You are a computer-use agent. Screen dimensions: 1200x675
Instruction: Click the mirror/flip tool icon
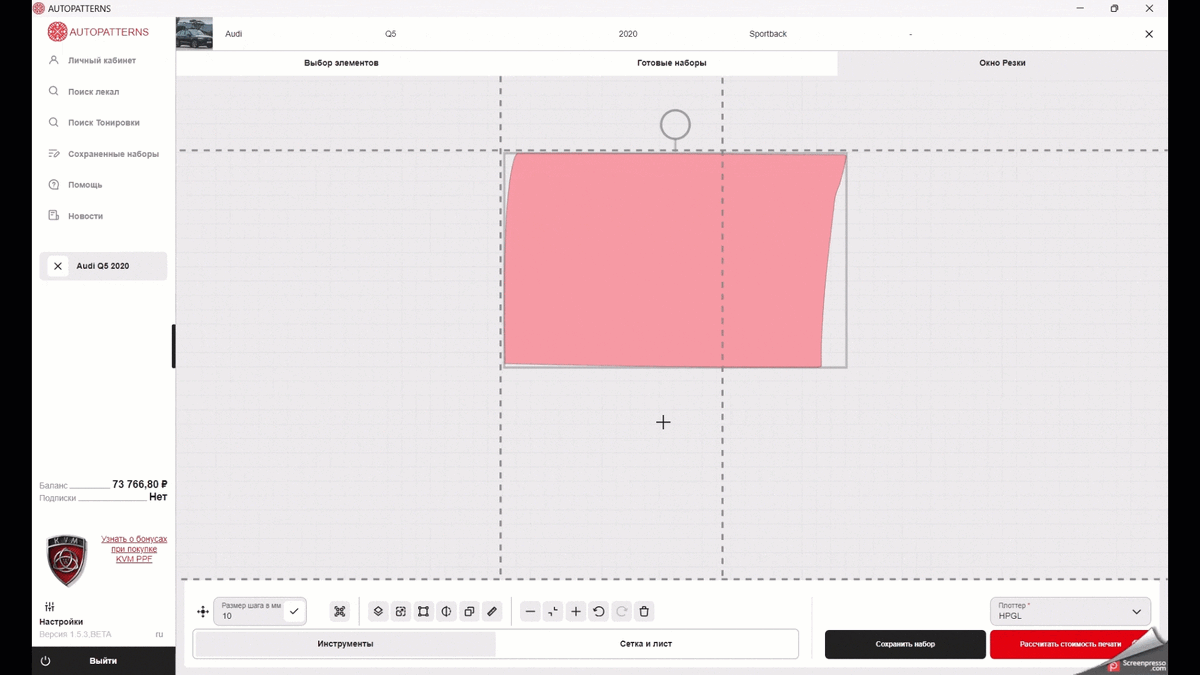click(447, 612)
